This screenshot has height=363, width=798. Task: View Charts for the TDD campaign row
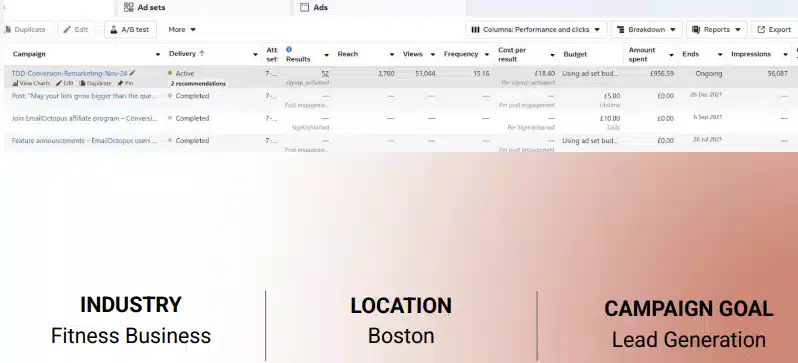pos(31,83)
